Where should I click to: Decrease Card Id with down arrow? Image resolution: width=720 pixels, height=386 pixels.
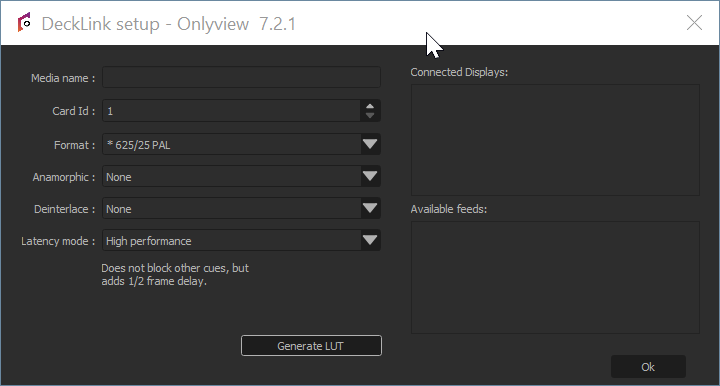(x=370, y=116)
